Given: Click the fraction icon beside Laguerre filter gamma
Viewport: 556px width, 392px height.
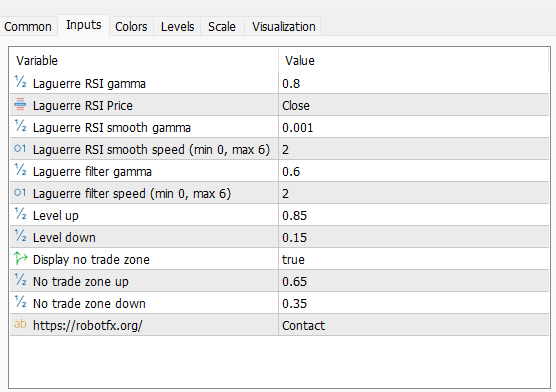Looking at the screenshot, I should click(20, 170).
